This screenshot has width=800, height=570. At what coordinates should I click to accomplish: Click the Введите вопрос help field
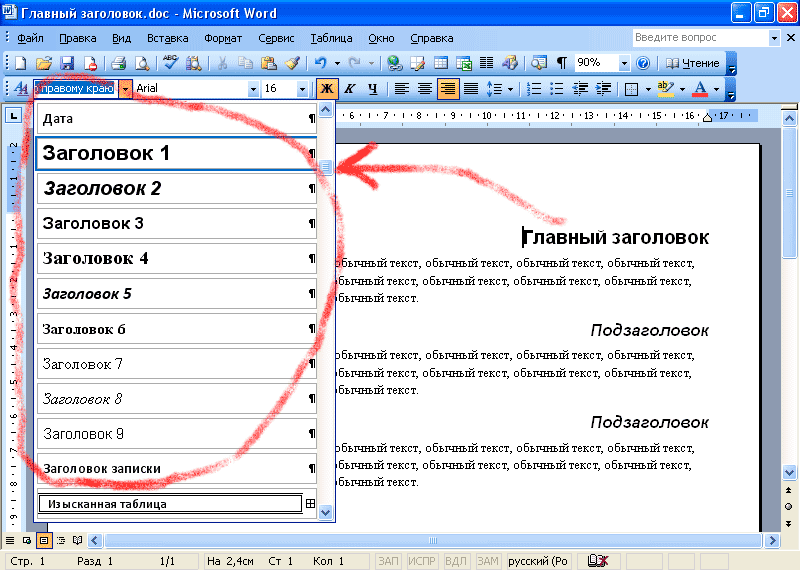pos(698,38)
